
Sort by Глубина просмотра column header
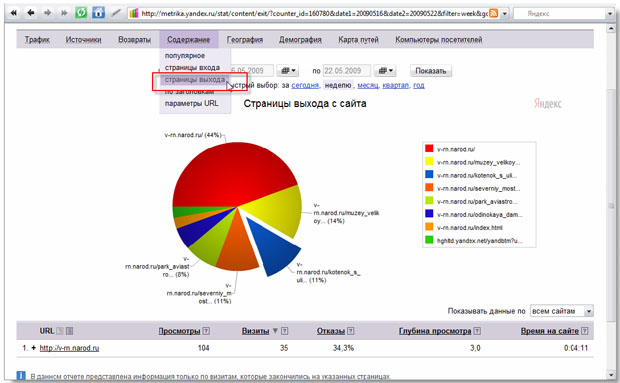coord(435,331)
